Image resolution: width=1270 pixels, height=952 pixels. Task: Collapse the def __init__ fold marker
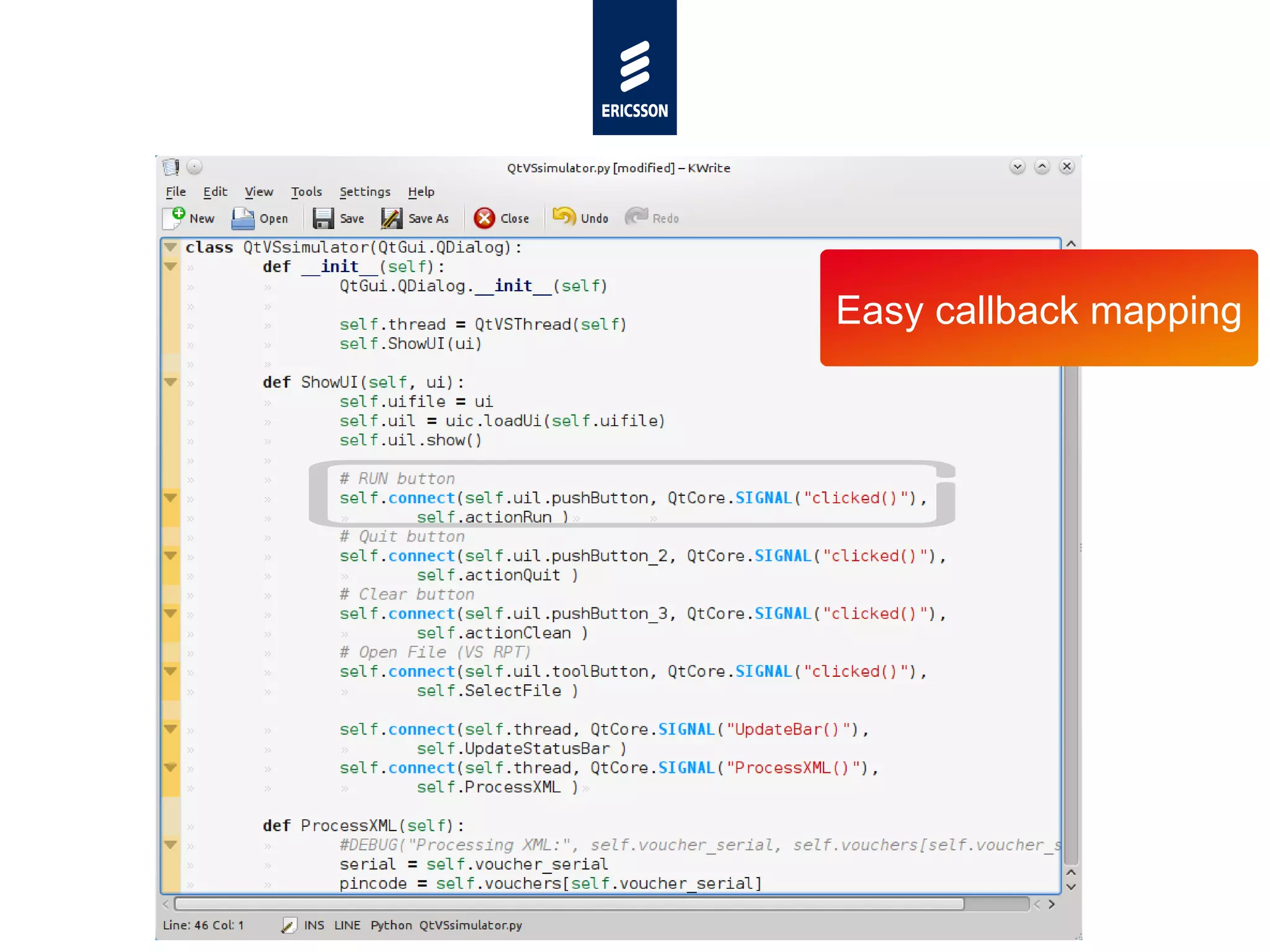tap(171, 267)
